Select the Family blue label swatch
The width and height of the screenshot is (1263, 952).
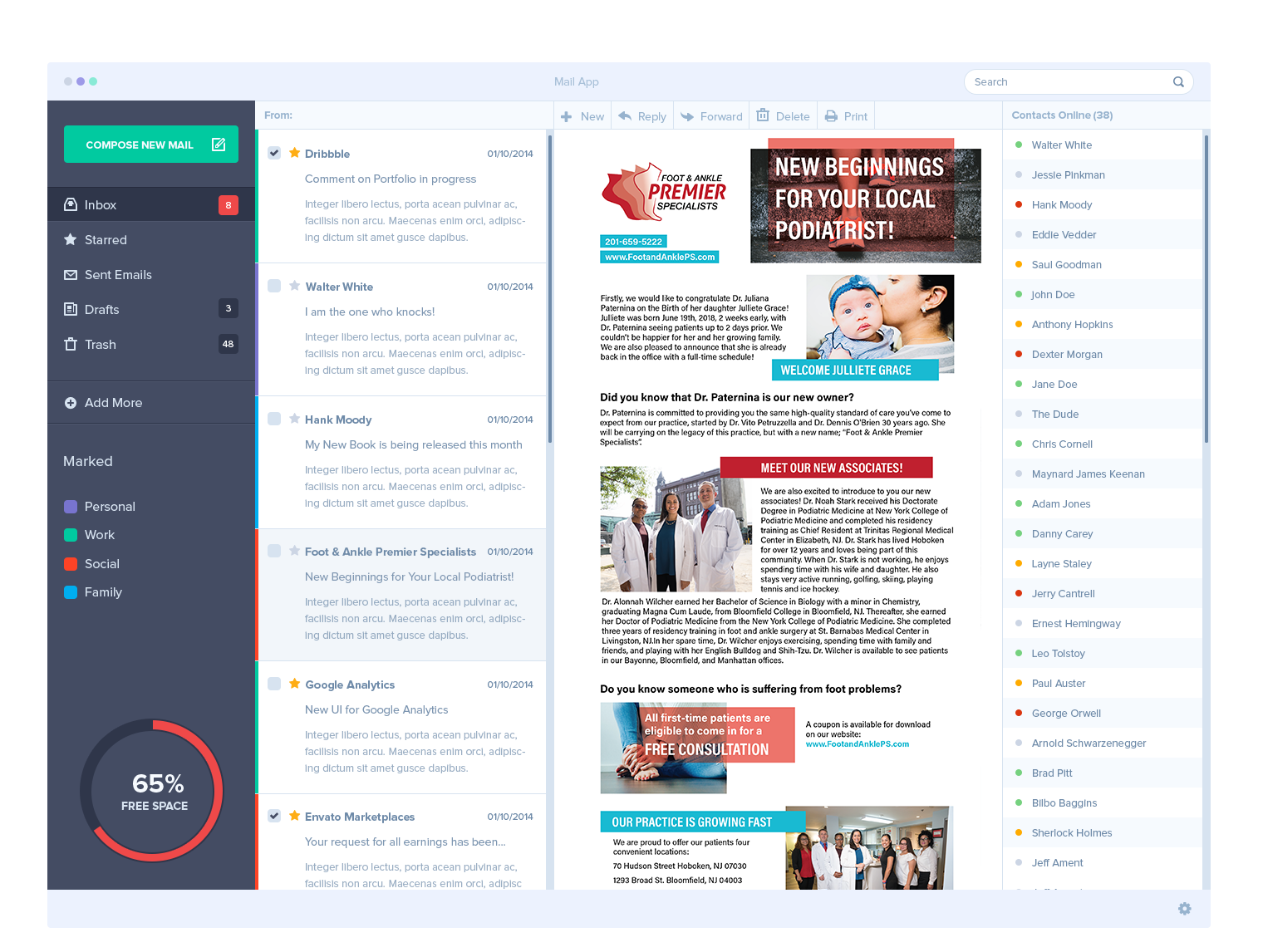point(71,591)
